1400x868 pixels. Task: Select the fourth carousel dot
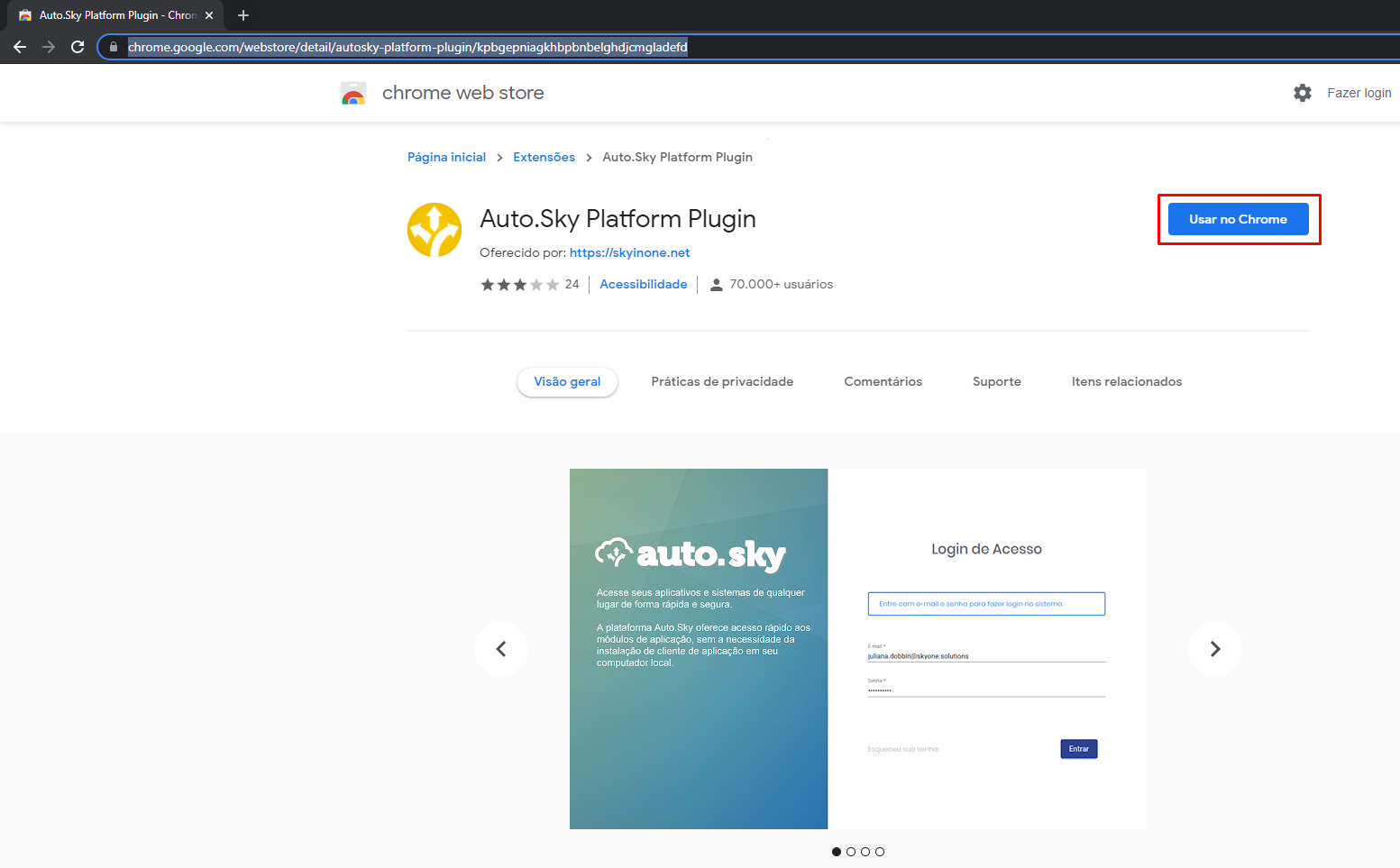coord(880,852)
